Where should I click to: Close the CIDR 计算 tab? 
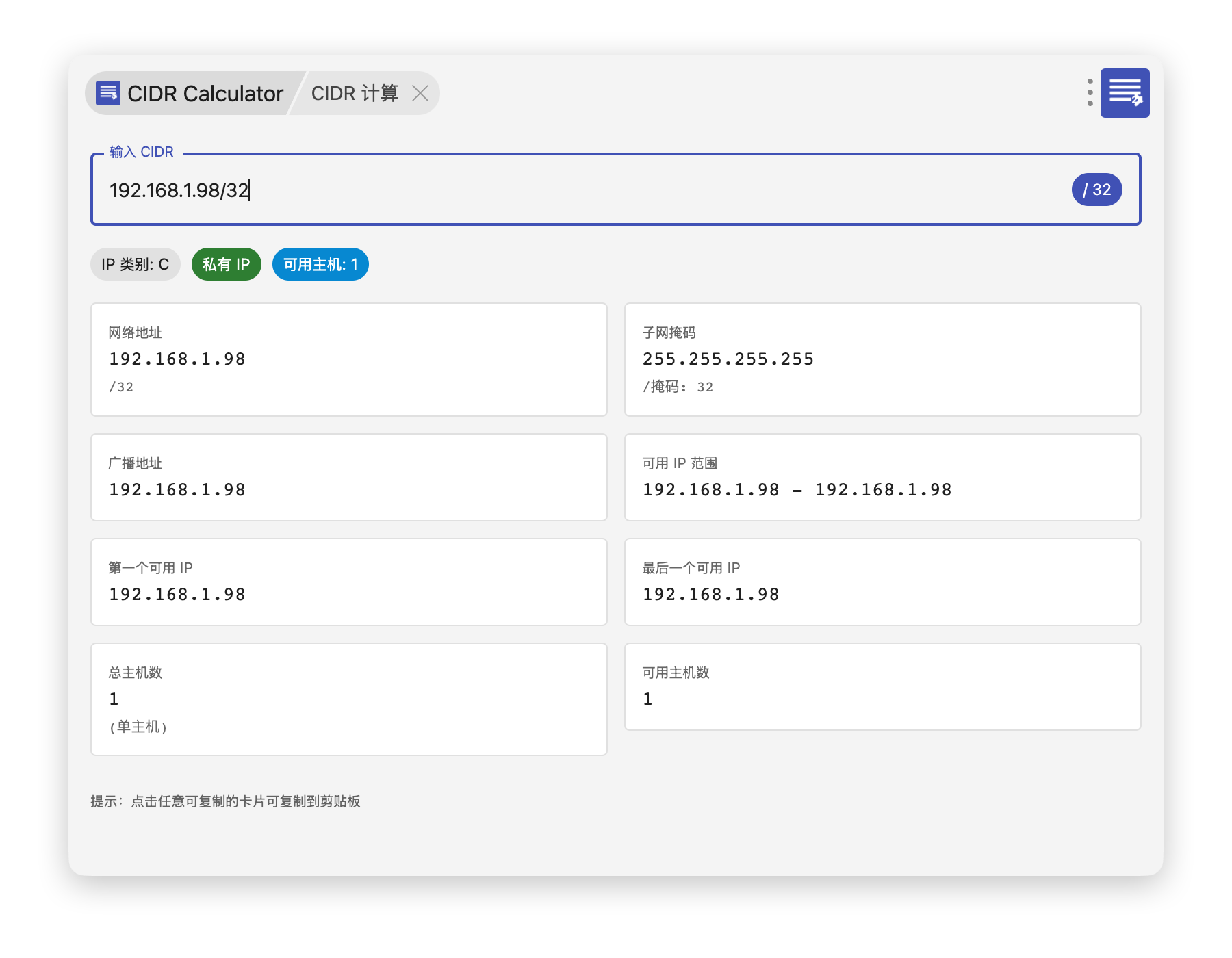(x=420, y=93)
